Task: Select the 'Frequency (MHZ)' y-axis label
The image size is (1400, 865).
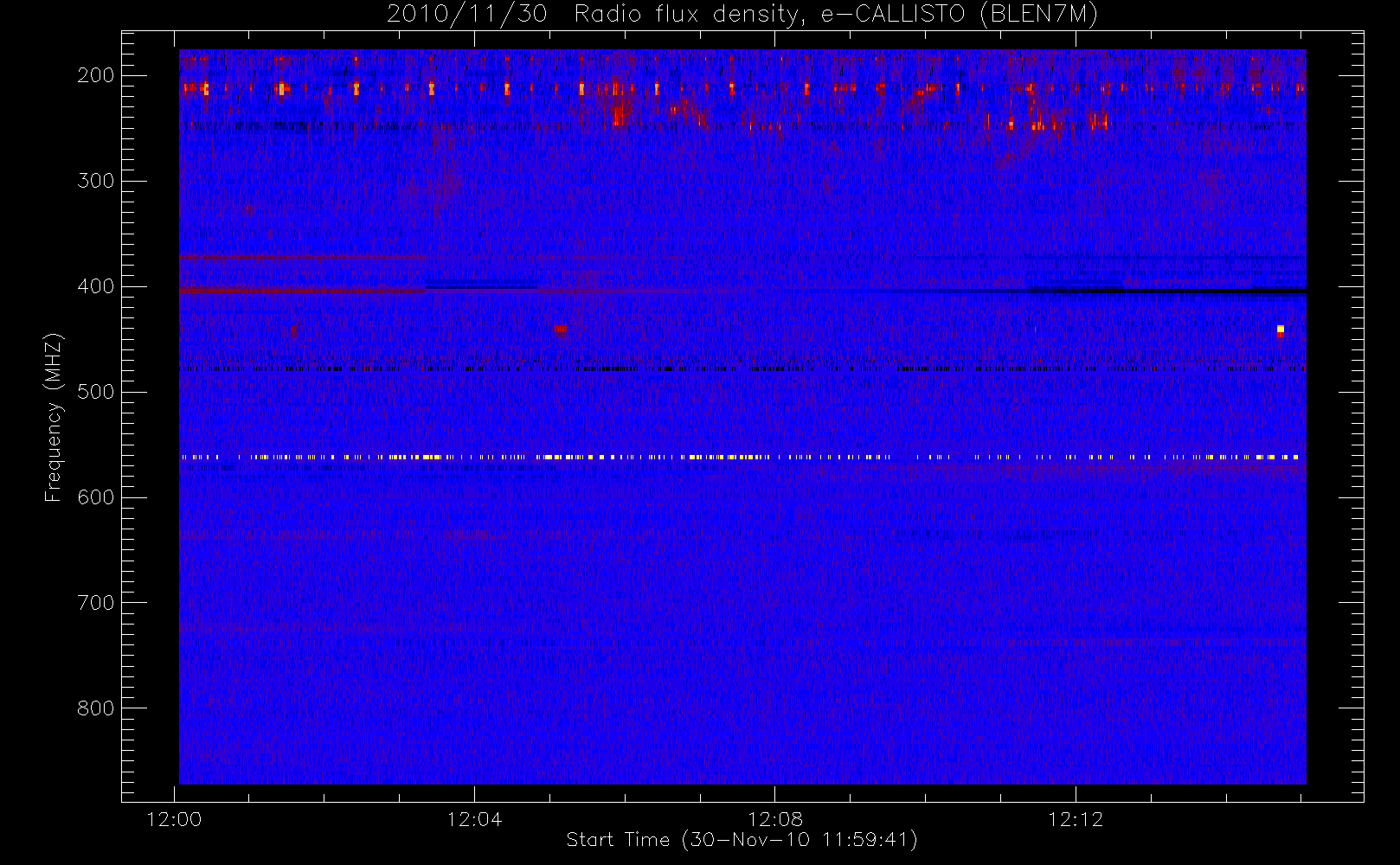Action: (x=54, y=417)
